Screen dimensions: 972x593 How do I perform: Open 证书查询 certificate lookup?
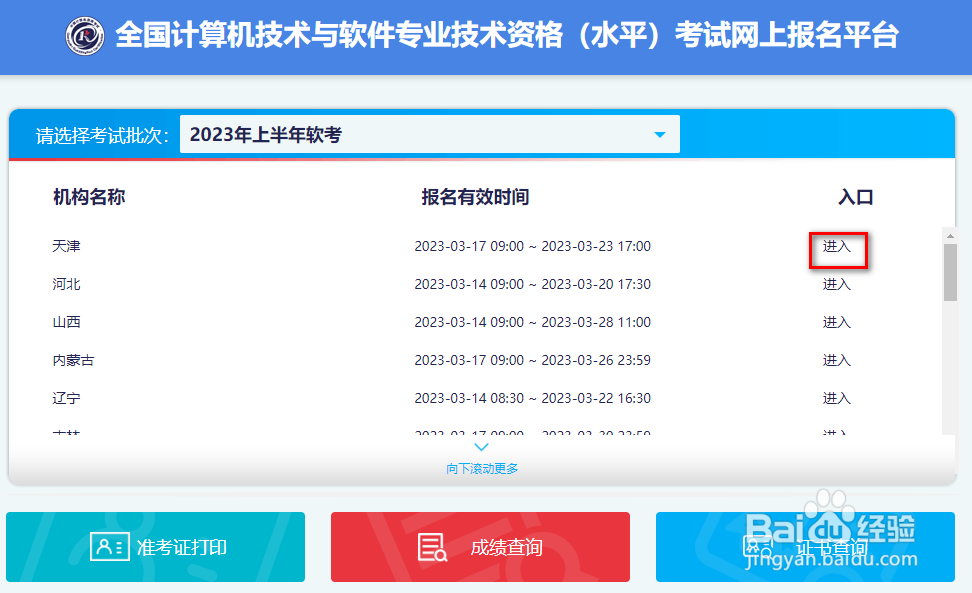coord(805,547)
